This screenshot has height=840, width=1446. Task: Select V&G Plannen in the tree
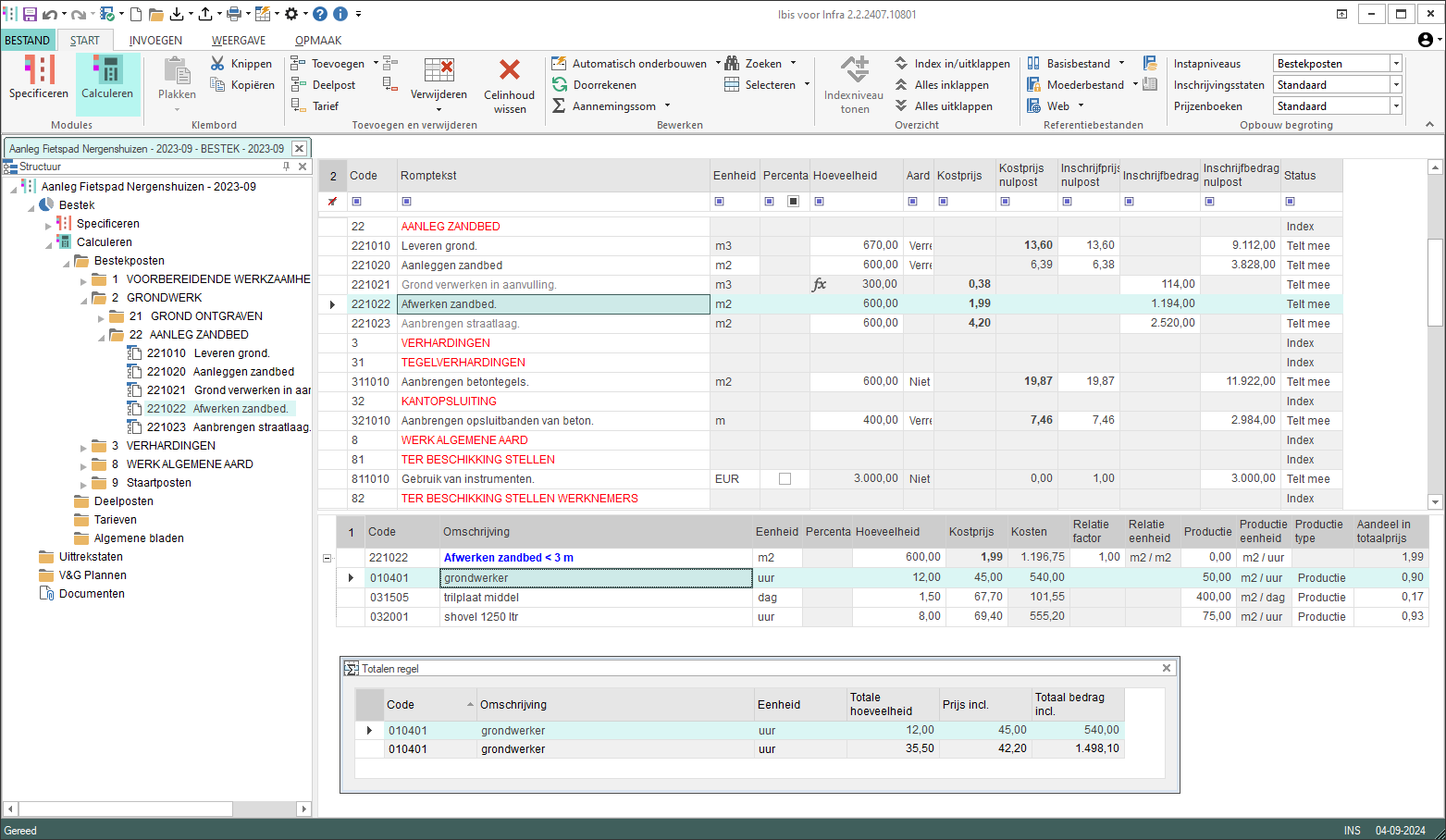click(93, 575)
